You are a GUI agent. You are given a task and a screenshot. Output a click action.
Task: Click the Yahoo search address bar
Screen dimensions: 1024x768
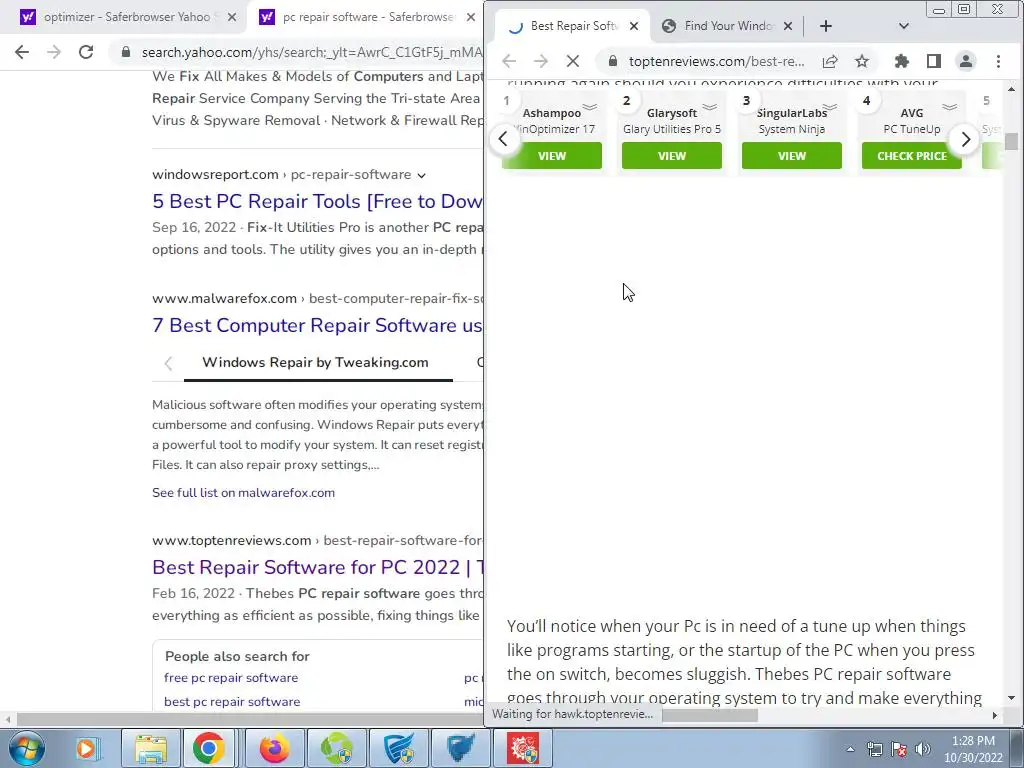click(x=312, y=52)
